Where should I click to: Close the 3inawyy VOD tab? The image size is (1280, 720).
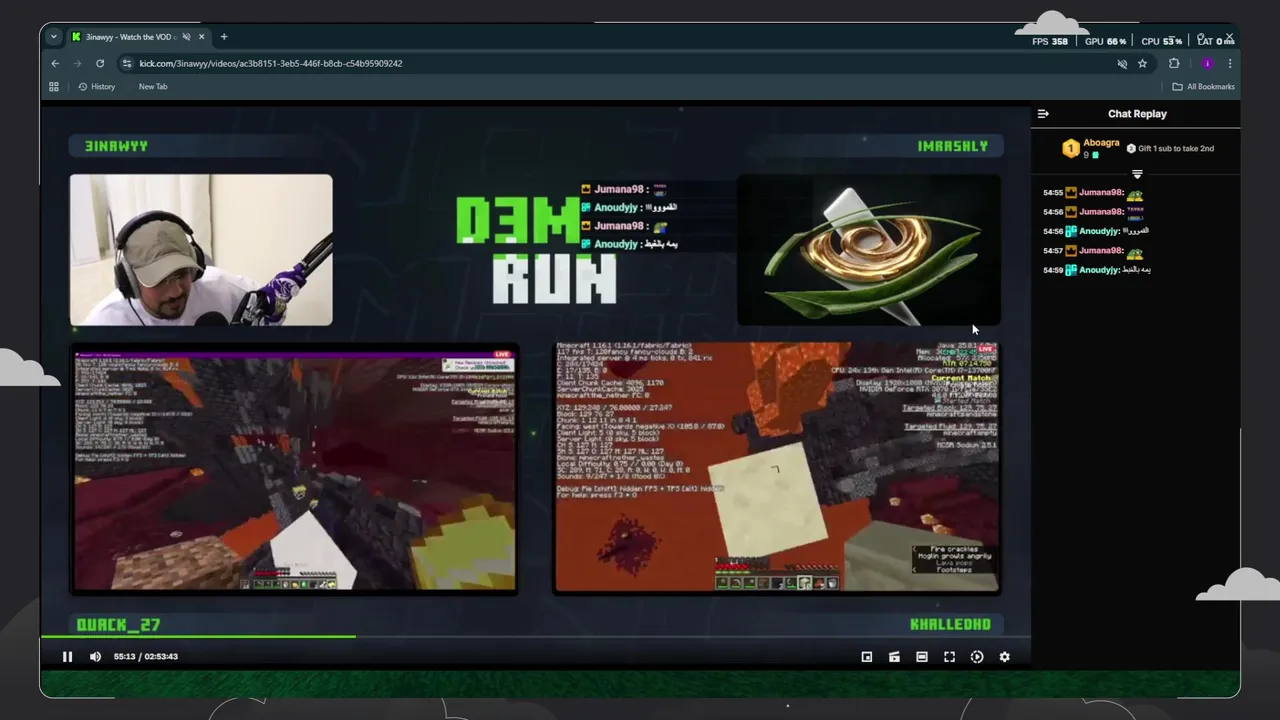pyautogui.click(x=201, y=37)
